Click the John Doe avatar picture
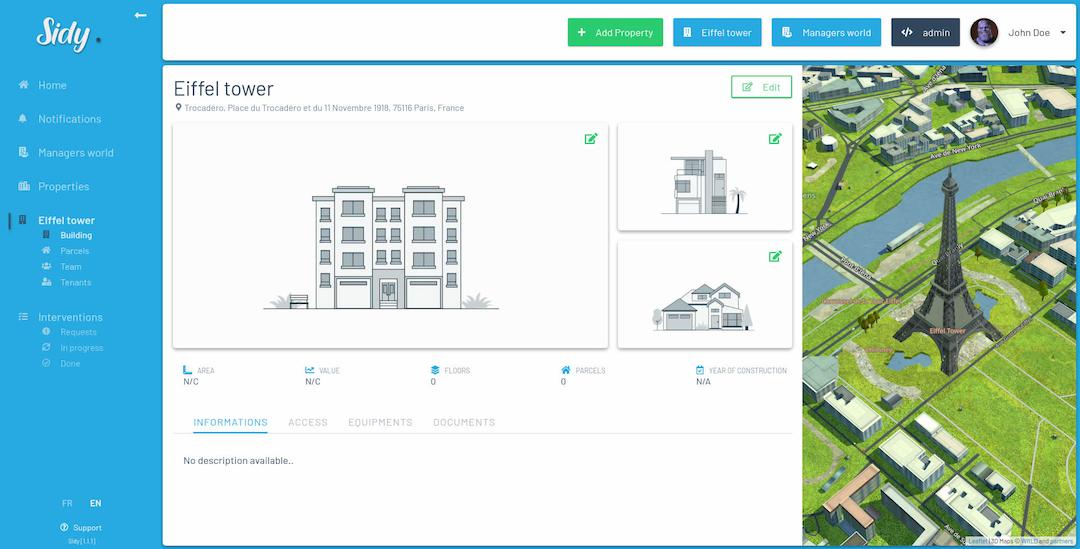 [984, 32]
